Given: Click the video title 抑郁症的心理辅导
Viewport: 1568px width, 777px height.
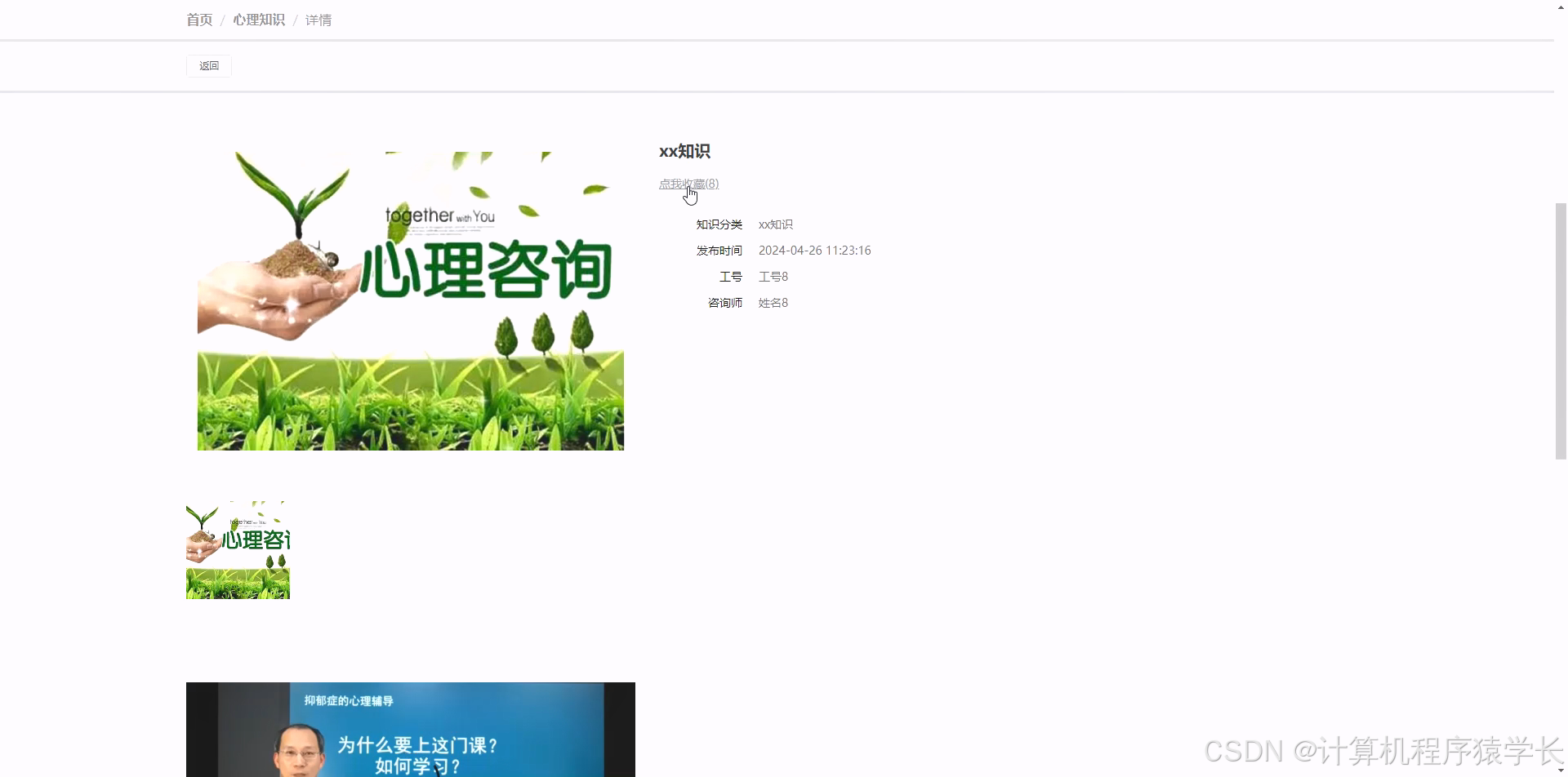Looking at the screenshot, I should click(351, 699).
